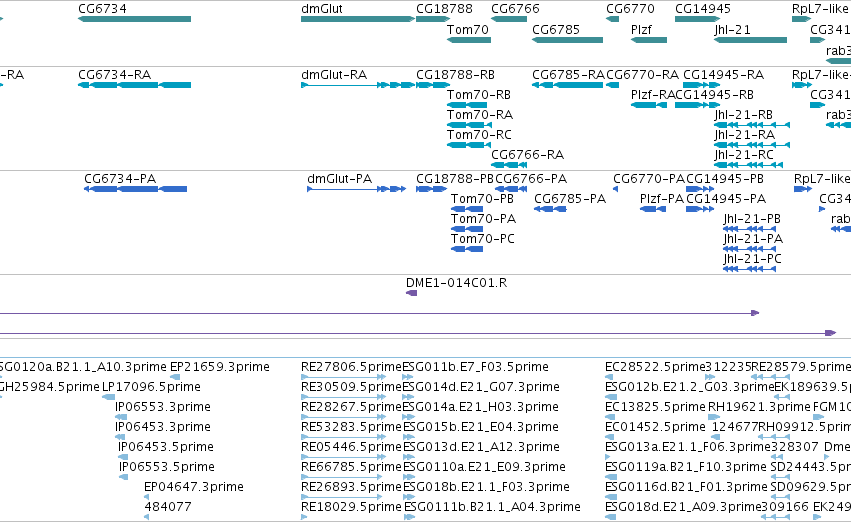Viewport: 851px width, 522px height.
Task: Click the Jhl-21-RB transcript label
Action: point(743,114)
